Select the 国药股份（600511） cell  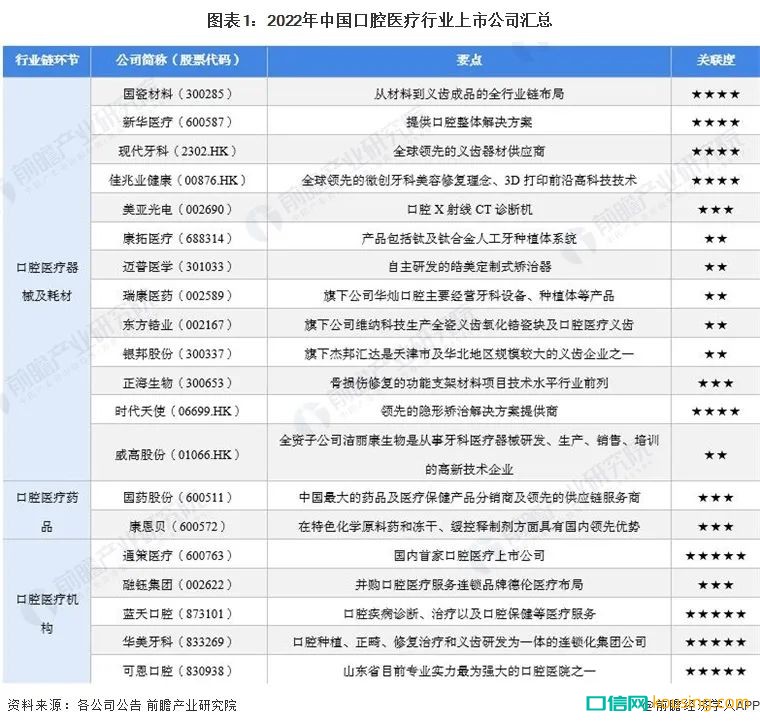tap(178, 497)
